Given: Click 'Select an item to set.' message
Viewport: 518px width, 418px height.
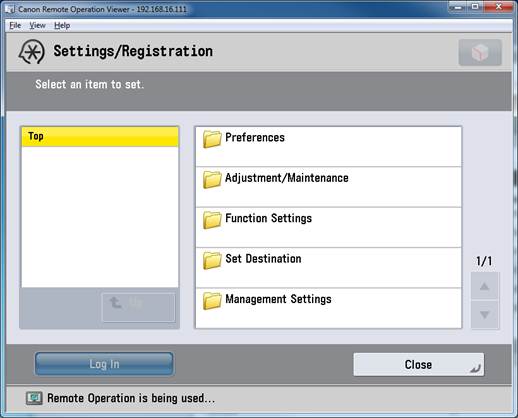Looking at the screenshot, I should [x=90, y=84].
